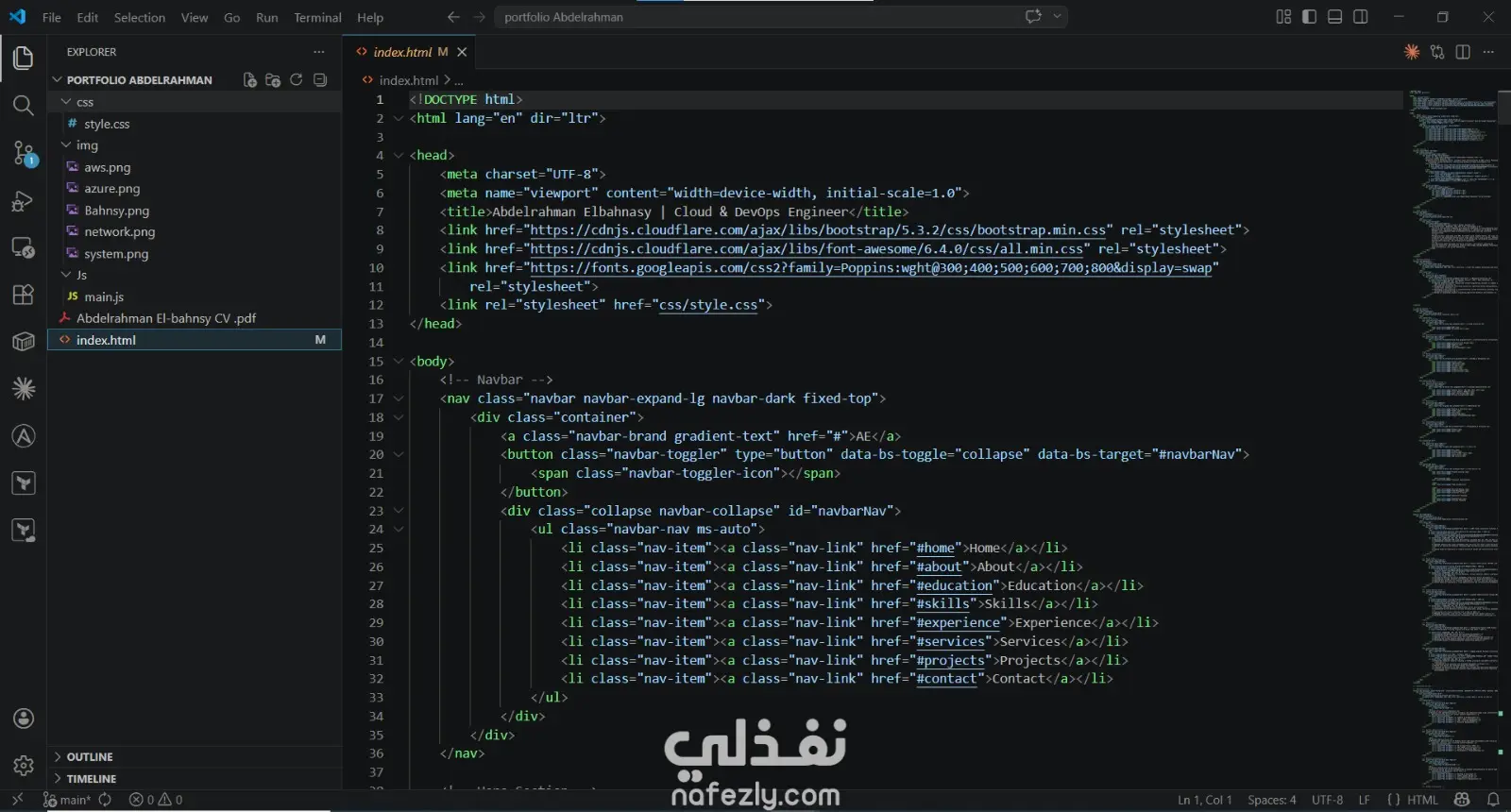Viewport: 1511px width, 812px height.
Task: Fold the nav element at line 17
Action: [x=399, y=398]
